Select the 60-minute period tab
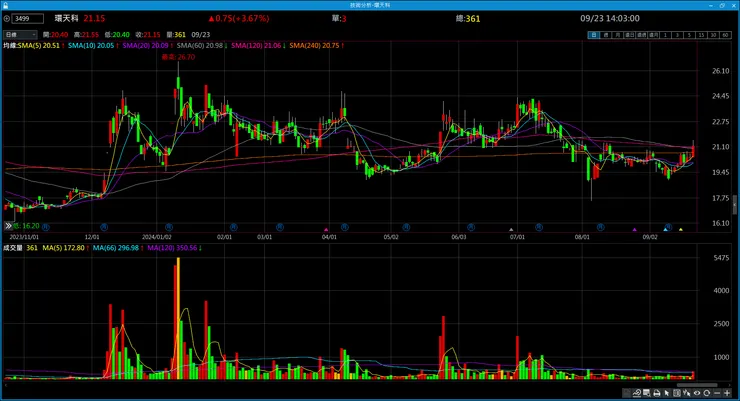Screen dimensions: 740x401 [725, 35]
